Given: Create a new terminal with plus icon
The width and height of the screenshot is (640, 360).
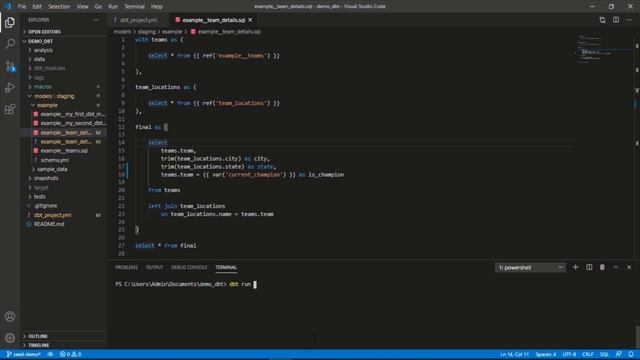Looking at the screenshot, I should pyautogui.click(x=576, y=267).
